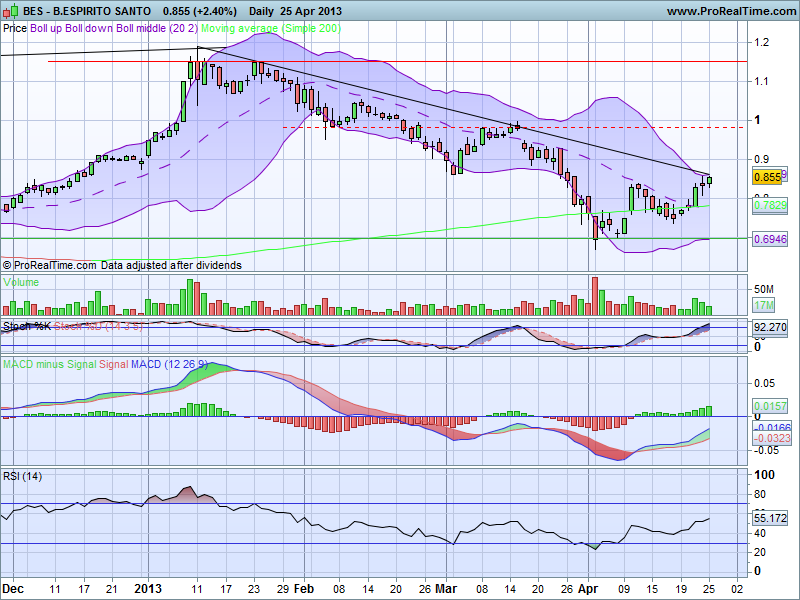Click the 0.9 price axis label
The image size is (800, 600).
click(762, 159)
